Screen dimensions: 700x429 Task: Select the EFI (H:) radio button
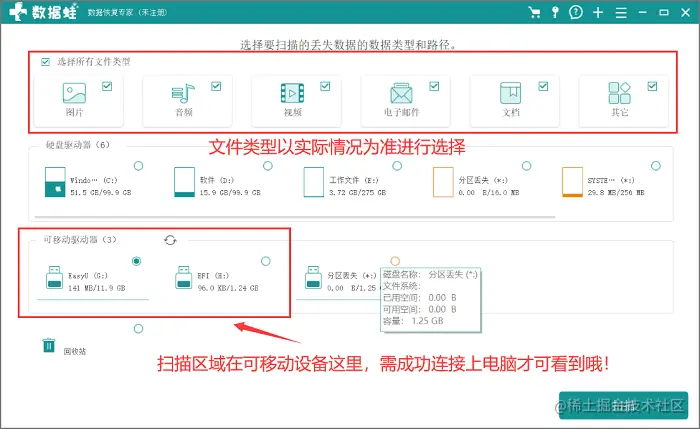[x=266, y=261]
